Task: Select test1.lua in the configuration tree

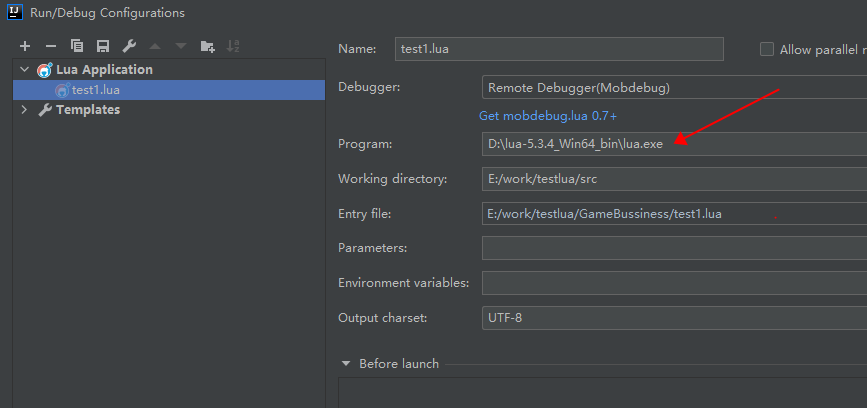Action: point(95,90)
